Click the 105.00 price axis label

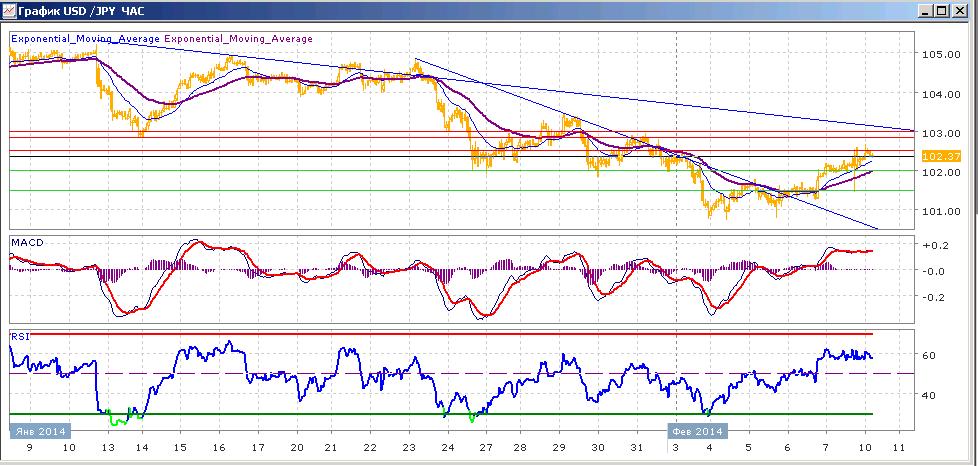941,54
